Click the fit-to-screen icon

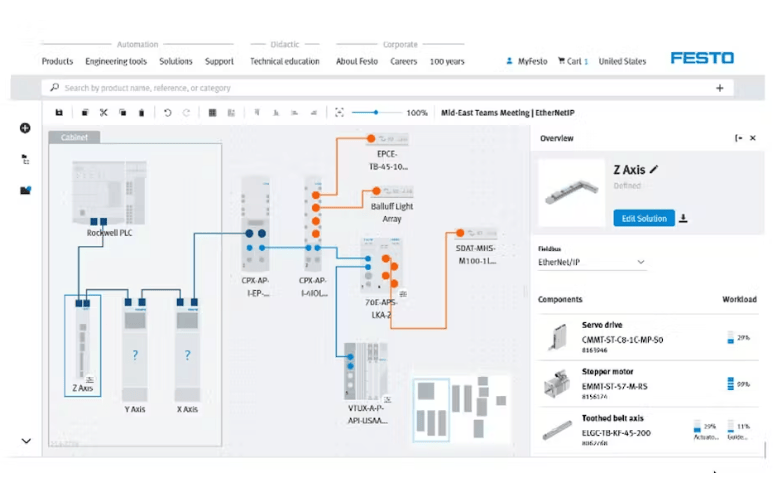tap(339, 113)
